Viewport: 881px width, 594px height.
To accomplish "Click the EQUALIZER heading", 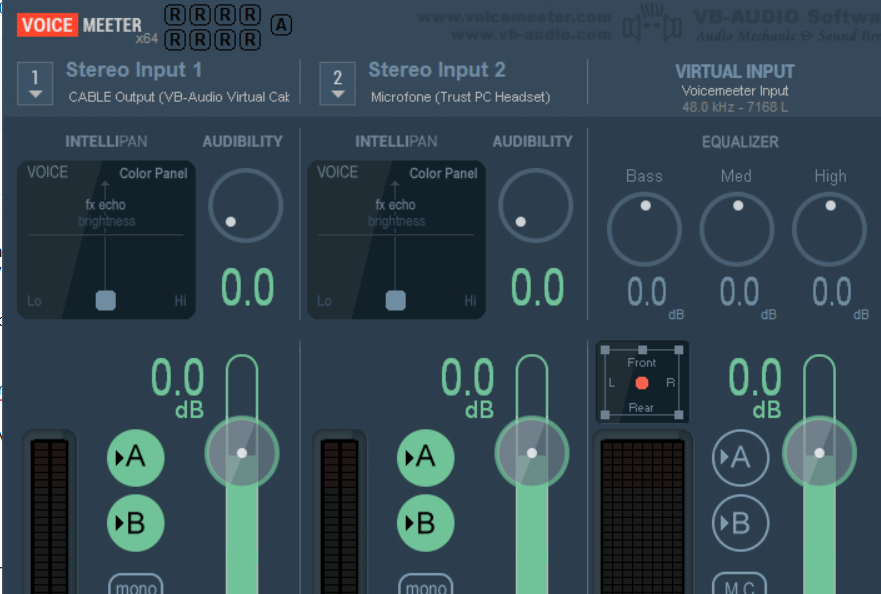I will coord(740,142).
